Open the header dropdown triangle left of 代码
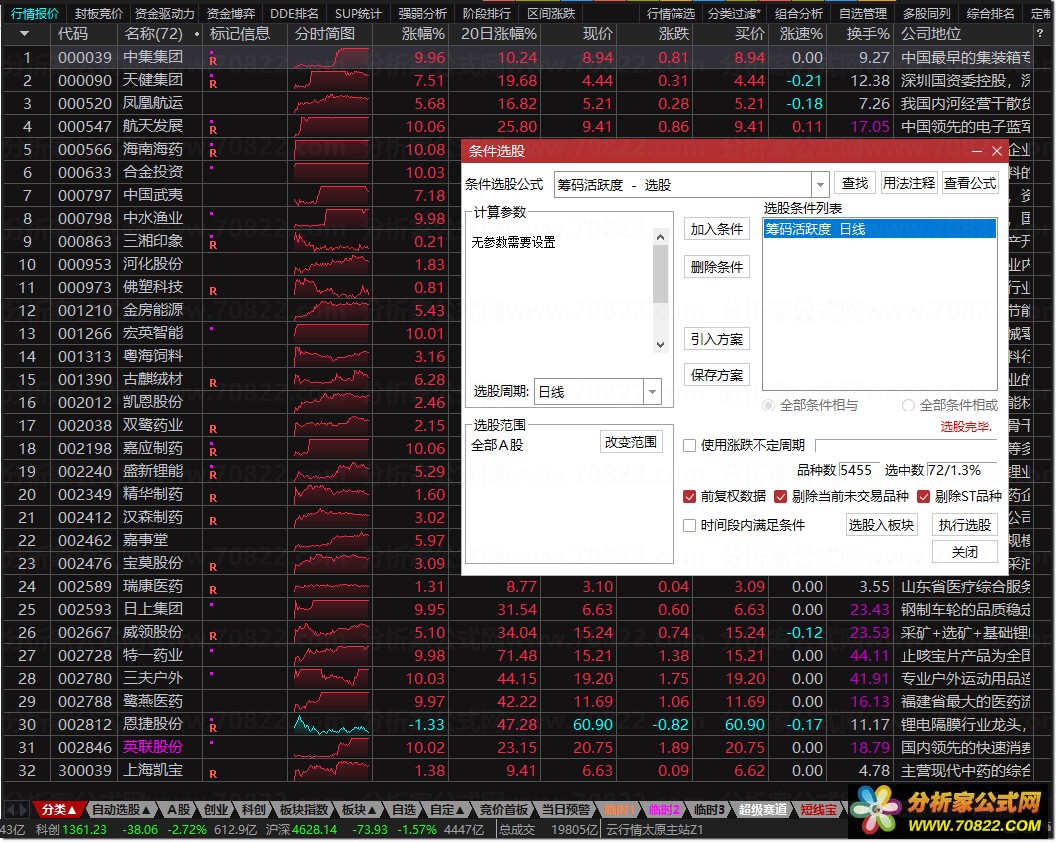The height and width of the screenshot is (842, 1058). click(24, 34)
